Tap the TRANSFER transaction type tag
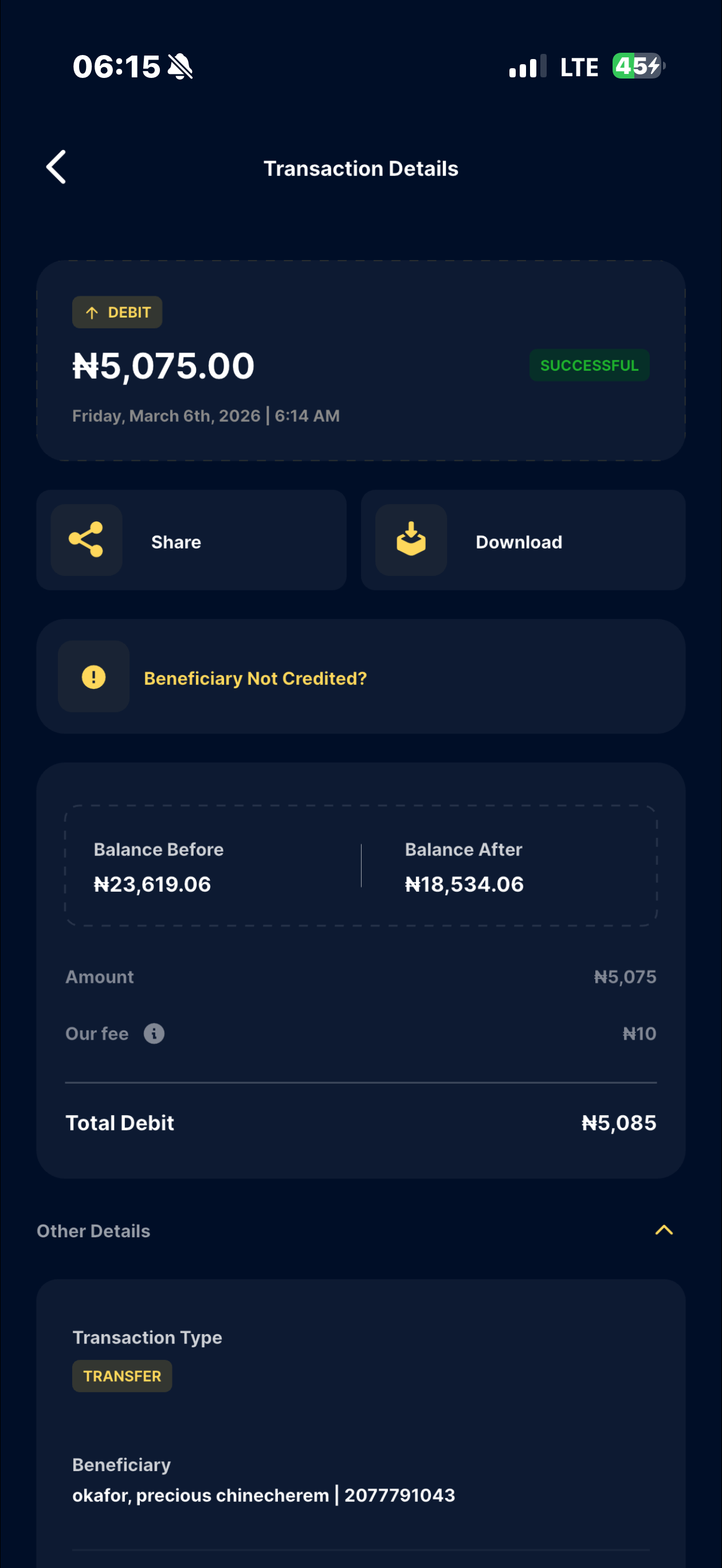 [x=123, y=1375]
